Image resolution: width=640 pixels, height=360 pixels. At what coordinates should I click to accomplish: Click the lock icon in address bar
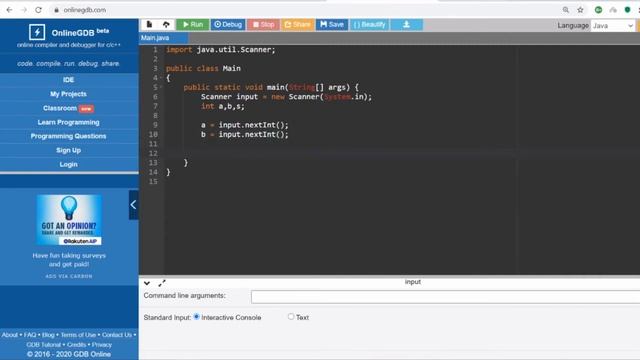pyautogui.click(x=56, y=10)
